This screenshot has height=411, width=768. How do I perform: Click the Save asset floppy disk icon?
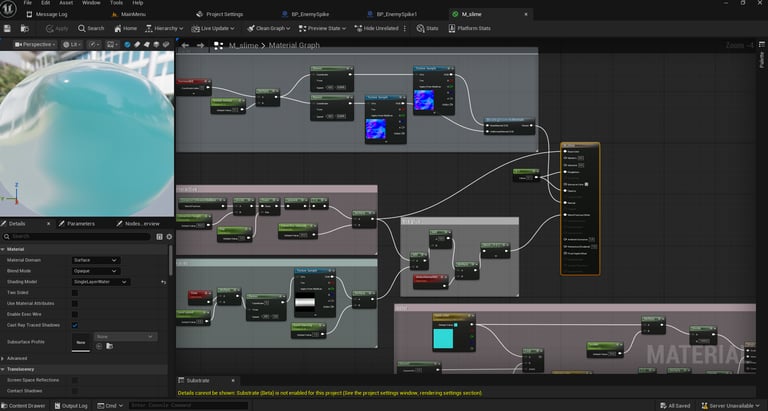(x=8, y=28)
